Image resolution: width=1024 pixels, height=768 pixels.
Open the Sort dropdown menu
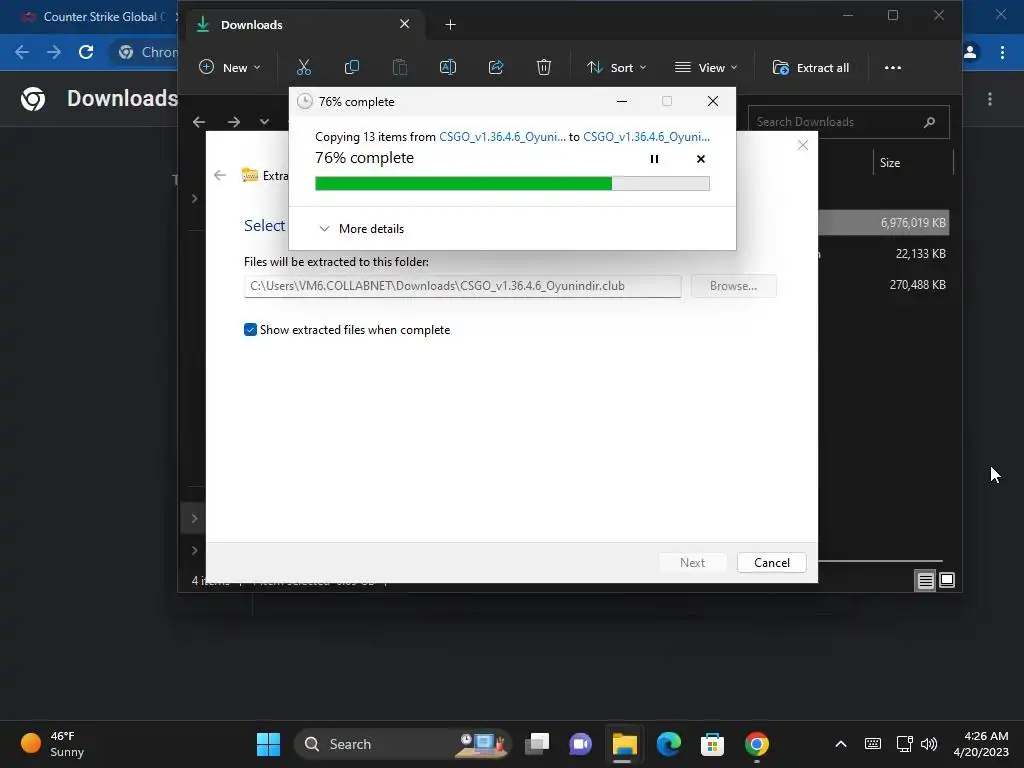point(616,67)
